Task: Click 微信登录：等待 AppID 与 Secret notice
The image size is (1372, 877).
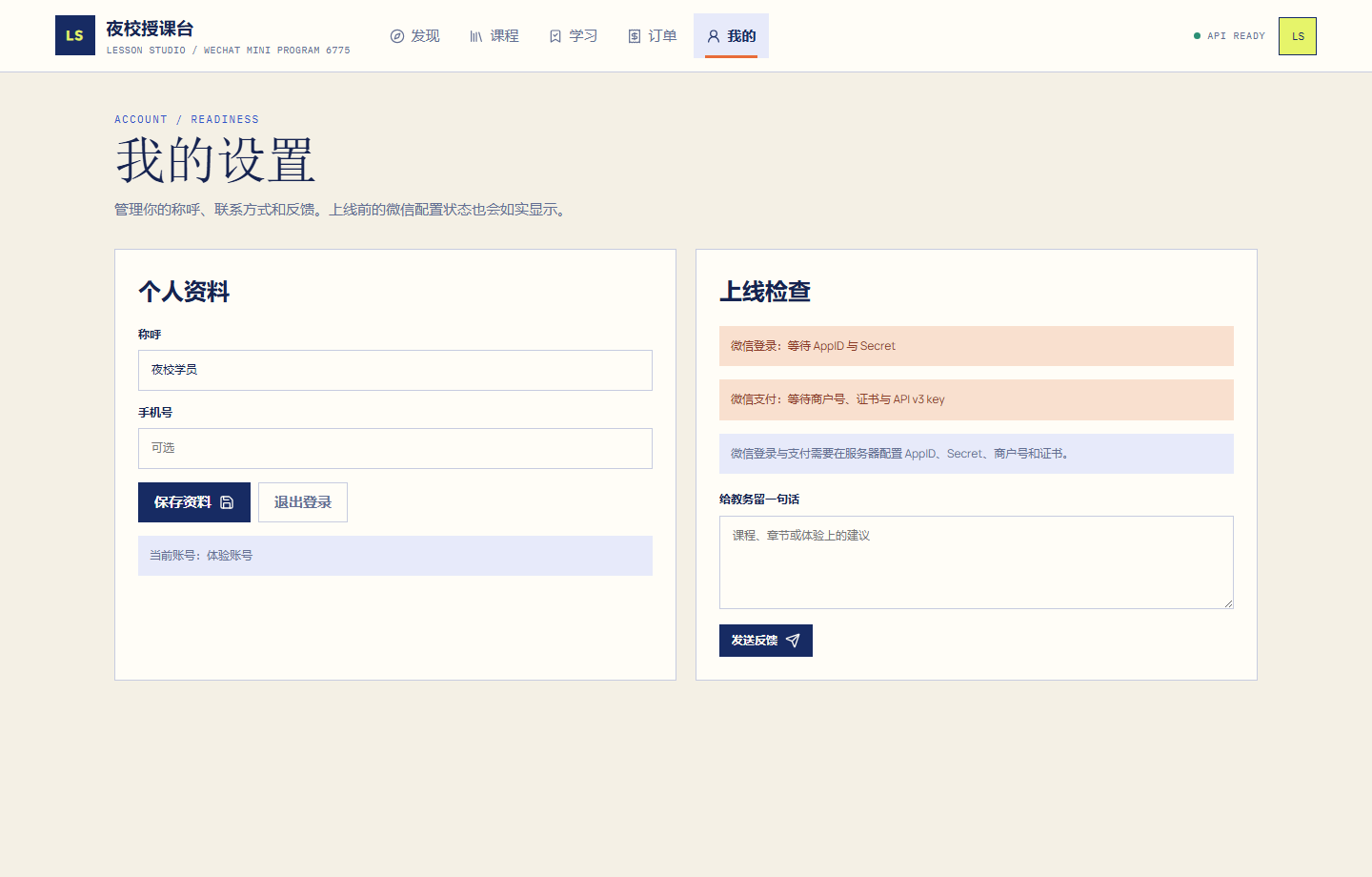Action: (x=977, y=346)
